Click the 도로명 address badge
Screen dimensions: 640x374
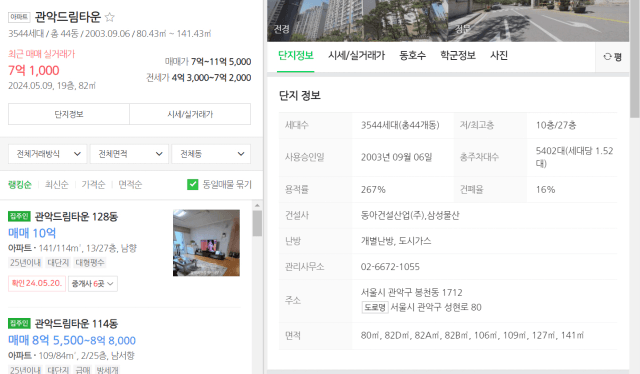click(375, 307)
